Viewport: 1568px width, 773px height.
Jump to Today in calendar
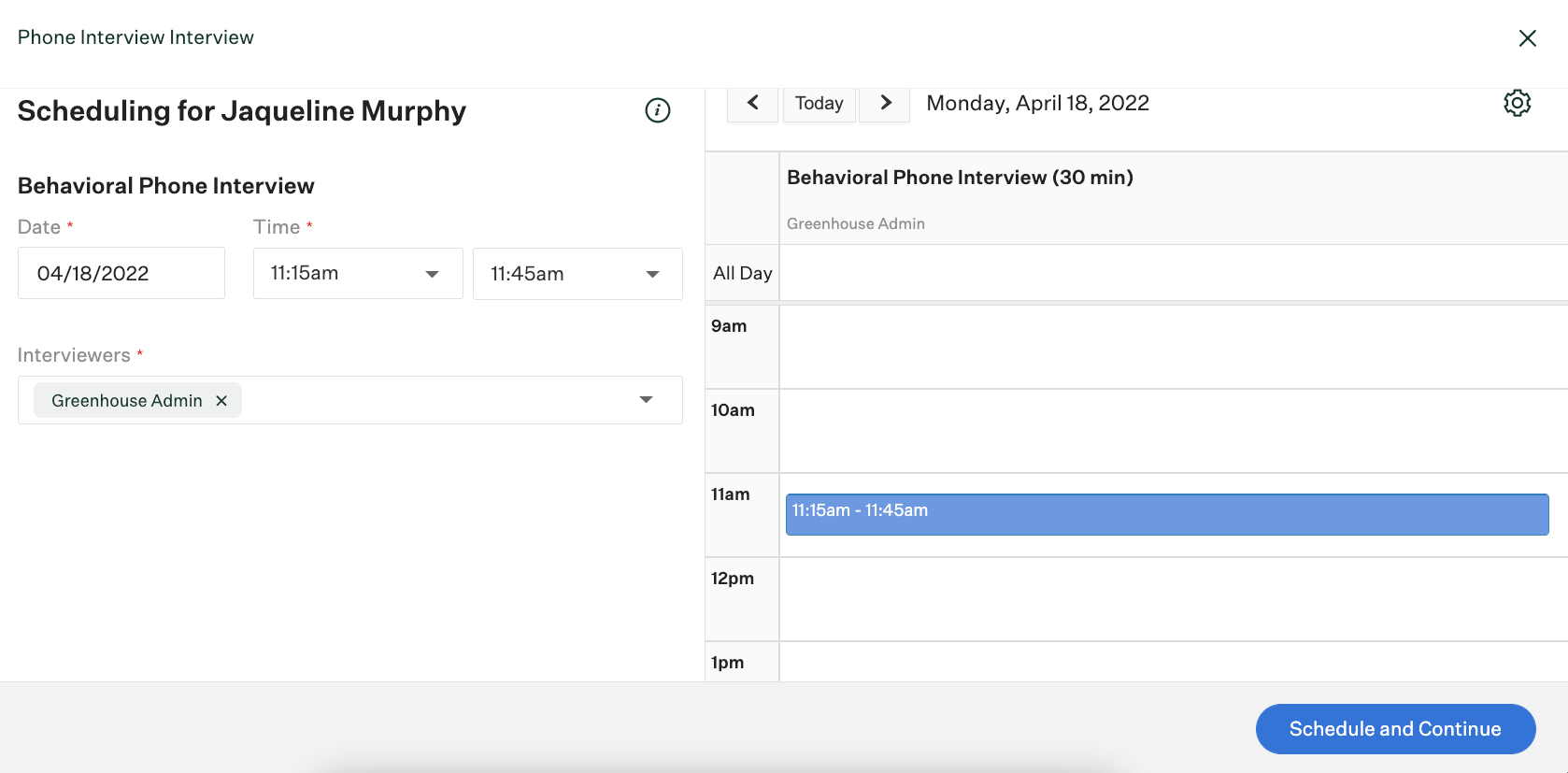819,103
